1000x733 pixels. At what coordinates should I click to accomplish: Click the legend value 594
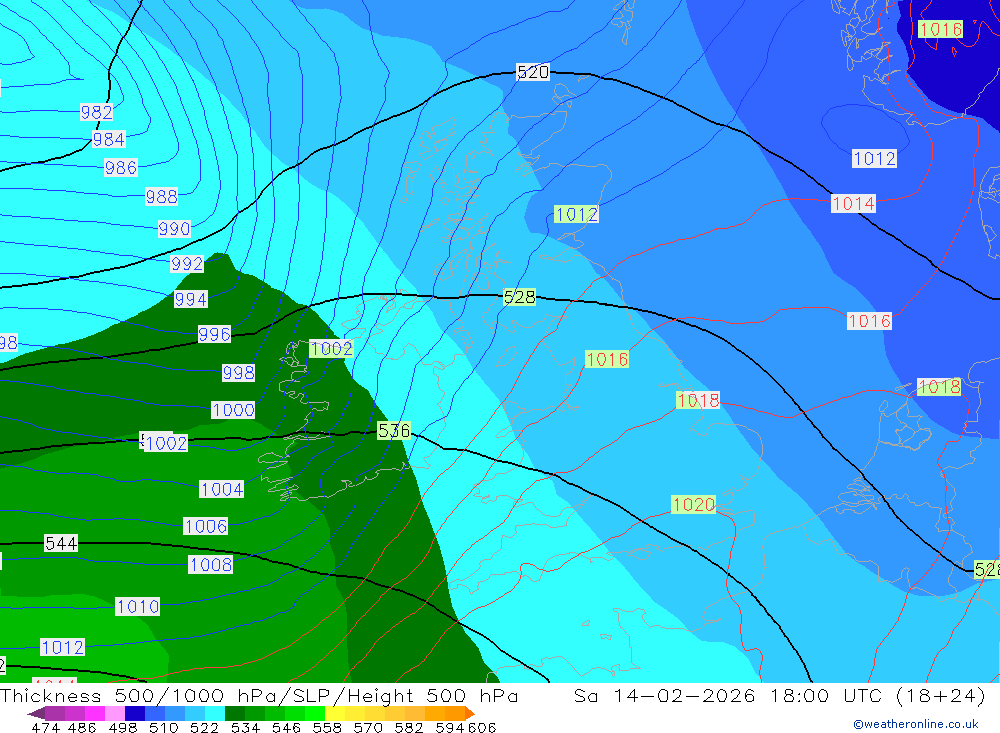450,728
